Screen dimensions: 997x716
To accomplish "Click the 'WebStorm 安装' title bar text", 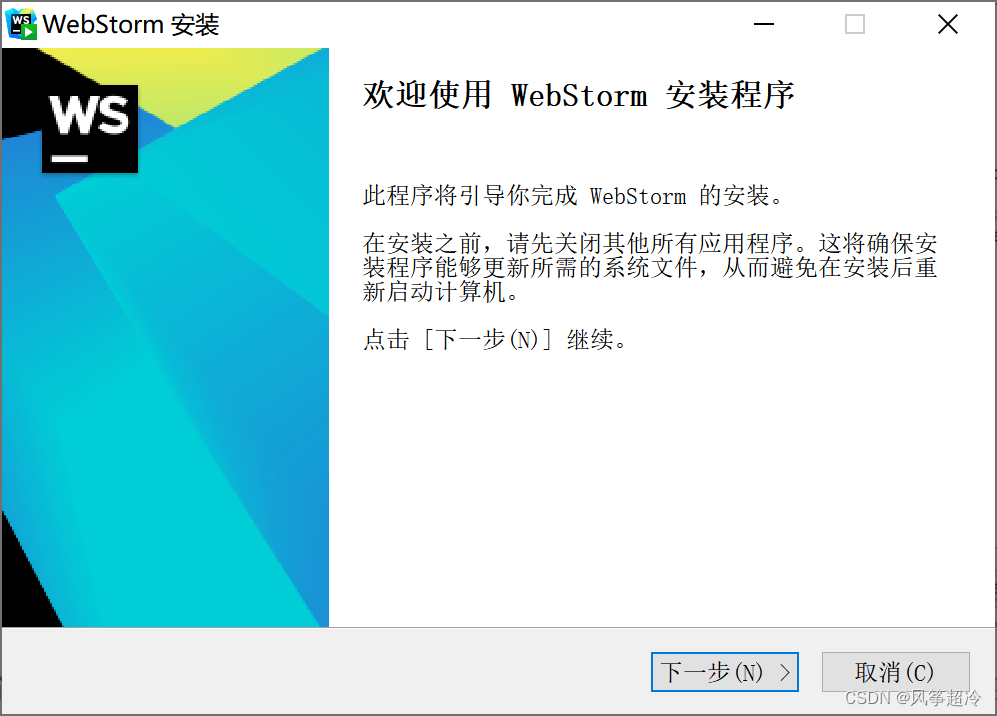I will [x=131, y=25].
